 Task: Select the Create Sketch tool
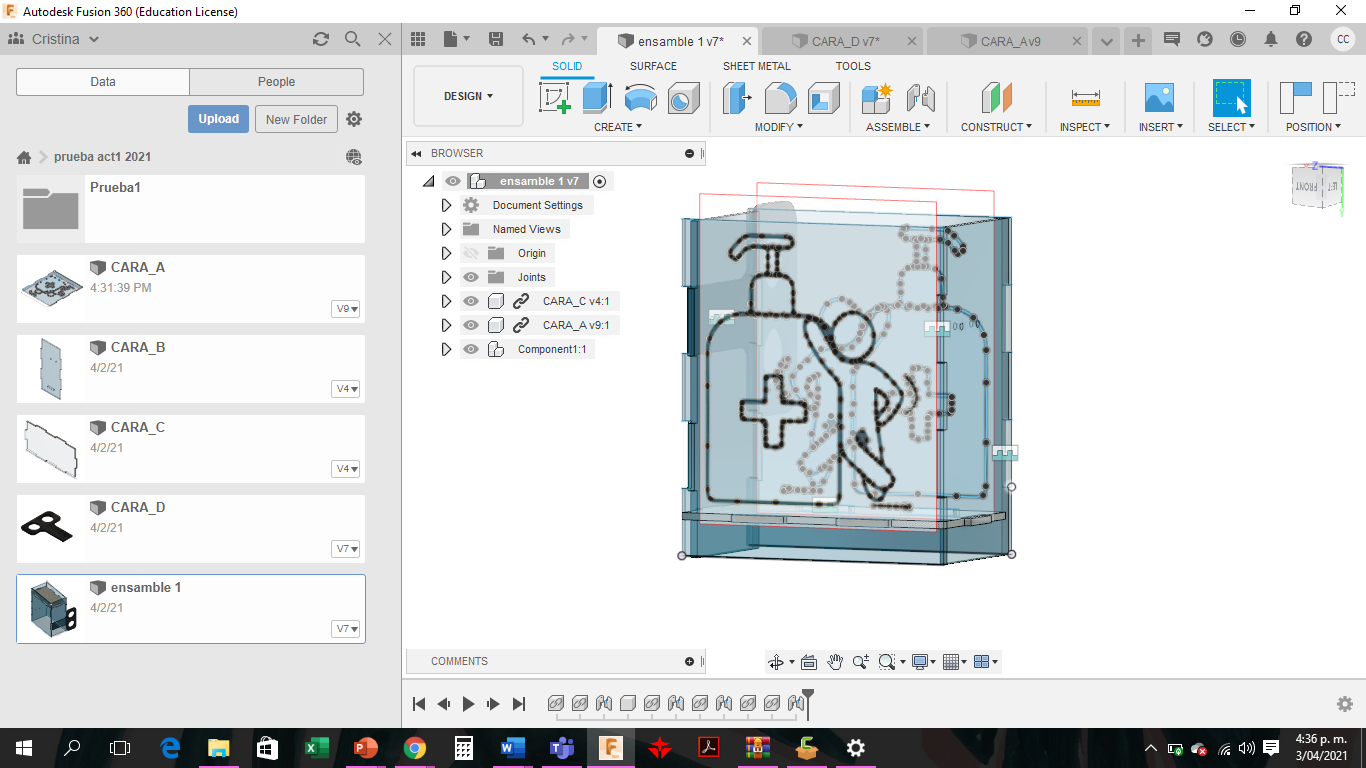(555, 98)
